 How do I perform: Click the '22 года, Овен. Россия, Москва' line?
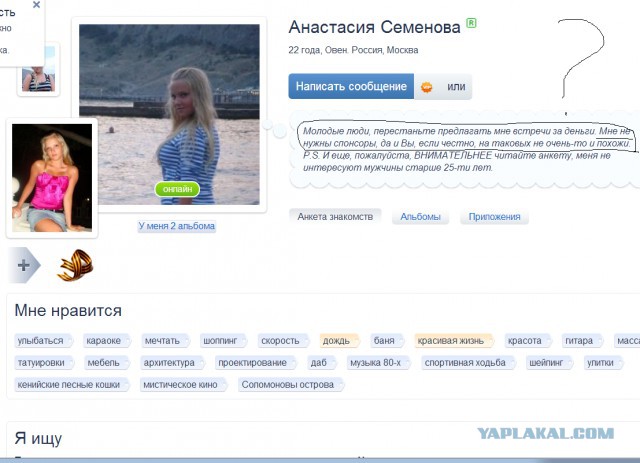pos(353,50)
